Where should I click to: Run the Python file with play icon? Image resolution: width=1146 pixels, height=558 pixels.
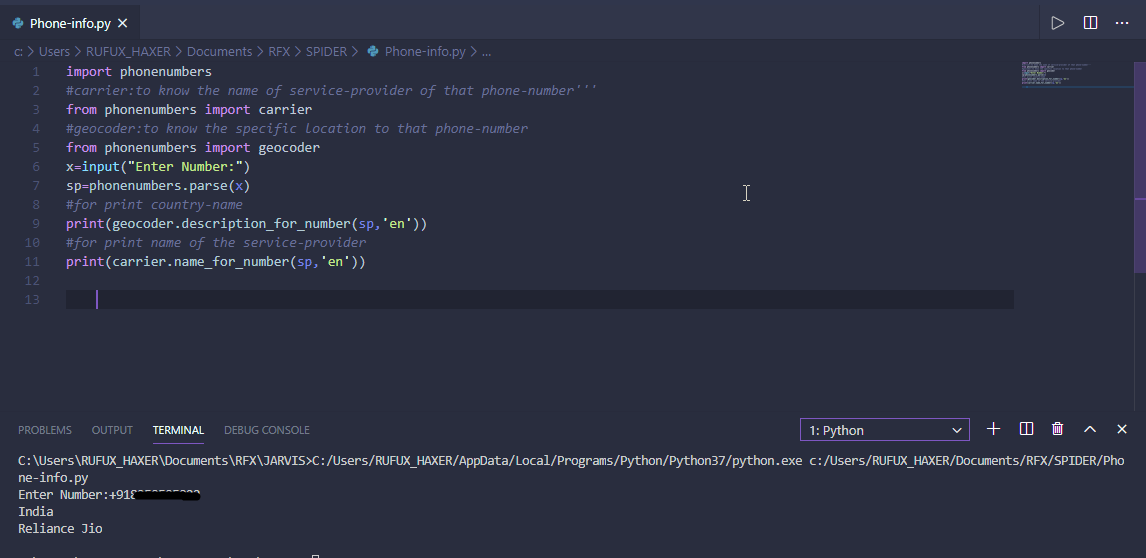pos(1057,23)
